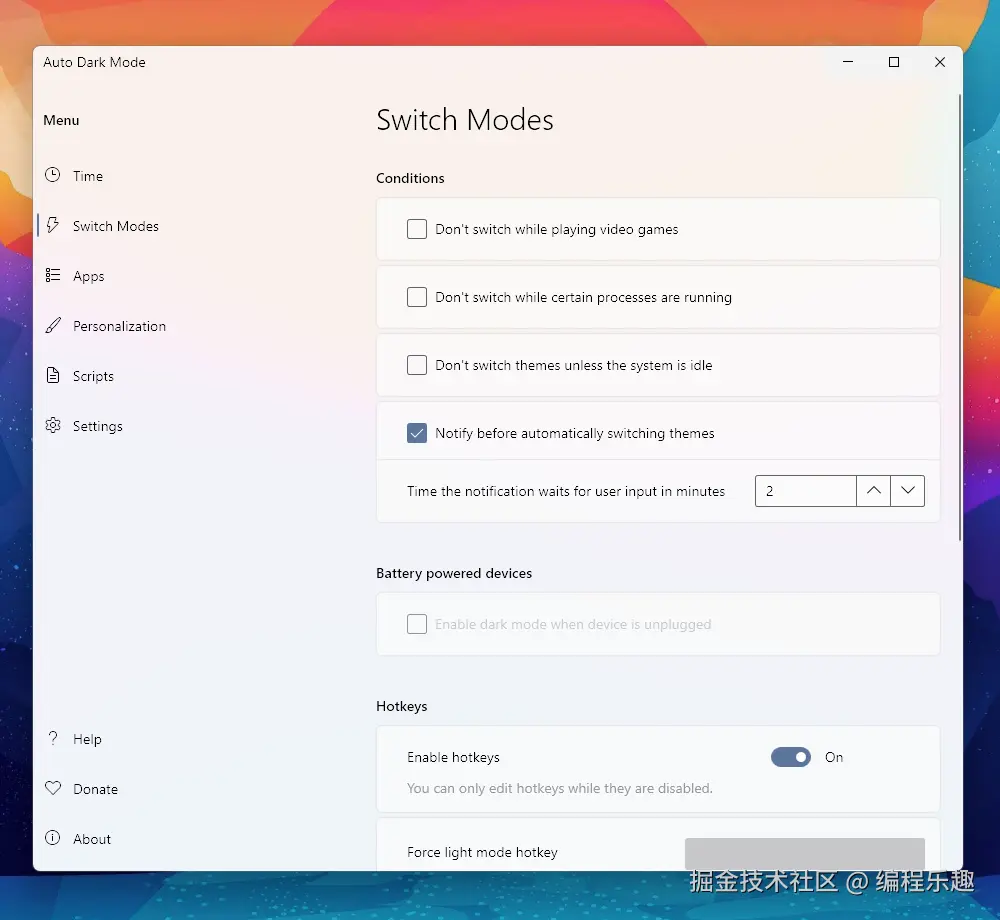Click the list icon beside Apps
This screenshot has height=920, width=1000.
pyautogui.click(x=53, y=275)
